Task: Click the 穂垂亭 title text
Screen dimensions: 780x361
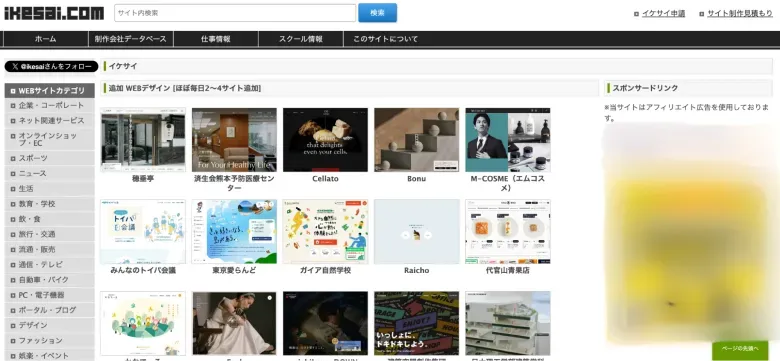Action: 143,179
